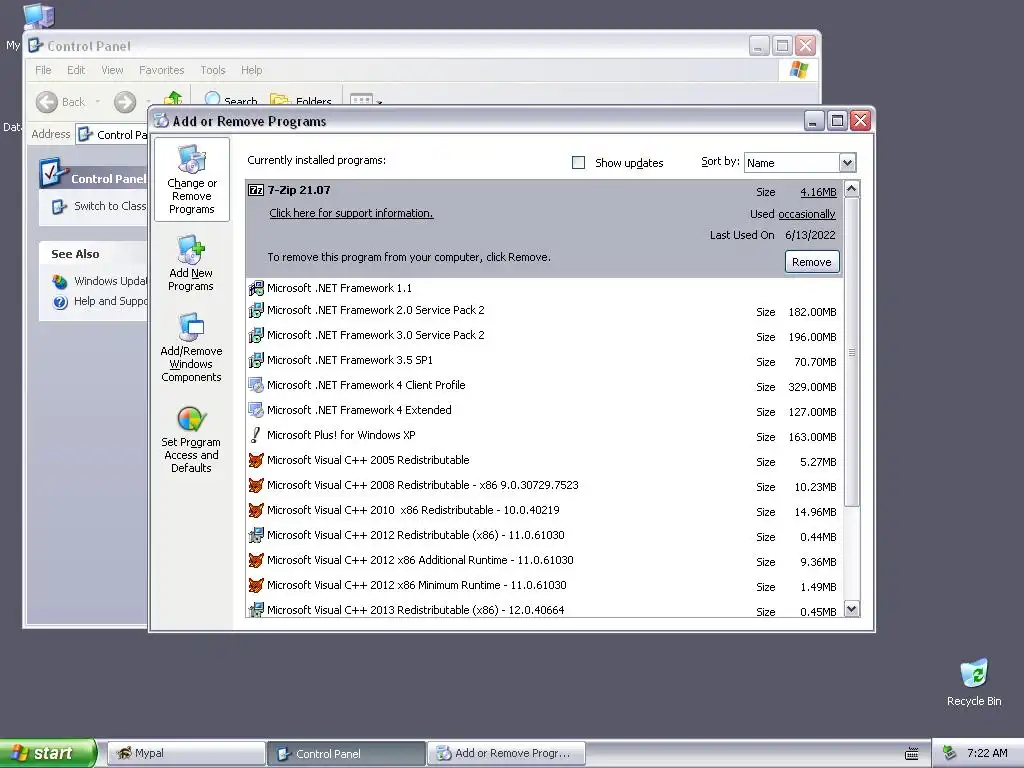The width and height of the screenshot is (1024, 768).
Task: Click the Used occasionally link
Action: [807, 214]
